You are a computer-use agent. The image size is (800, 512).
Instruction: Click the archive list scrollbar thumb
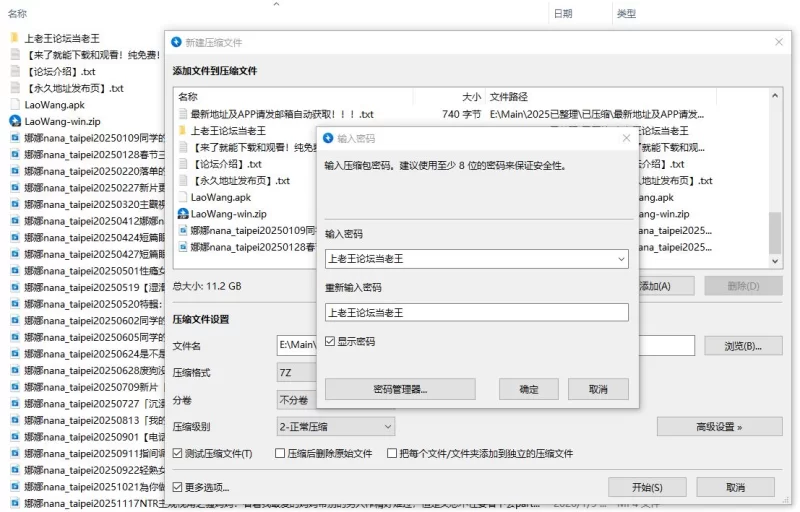(774, 233)
